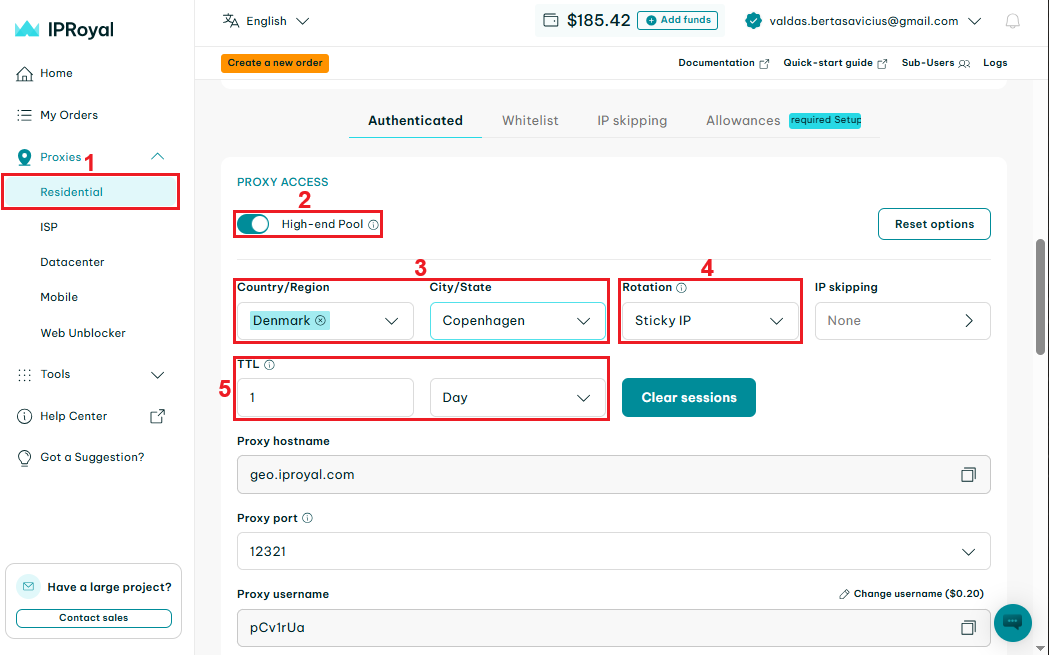Click the Proxy username field
1049x655 pixels.
[x=613, y=628]
